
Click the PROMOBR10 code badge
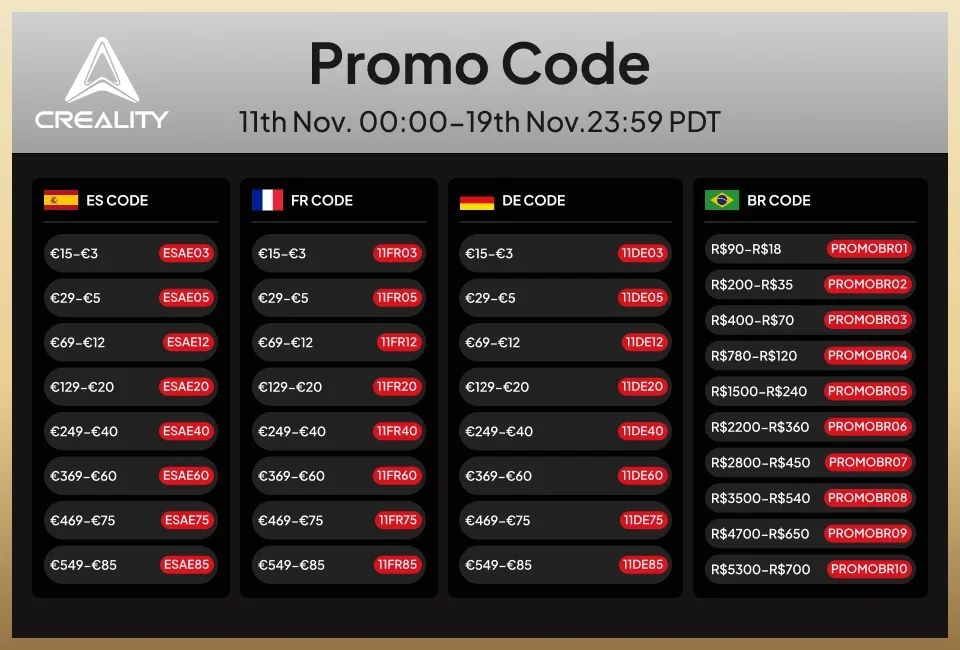point(869,569)
